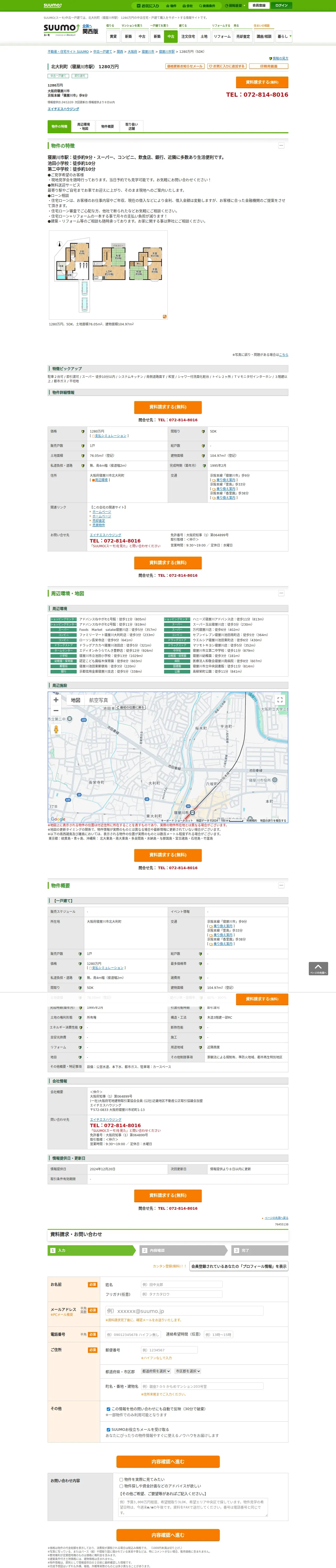Screen dimensions: 336x1568
Task: Collapse 周辺環境・地図 section header toggle
Action: click(x=281, y=593)
